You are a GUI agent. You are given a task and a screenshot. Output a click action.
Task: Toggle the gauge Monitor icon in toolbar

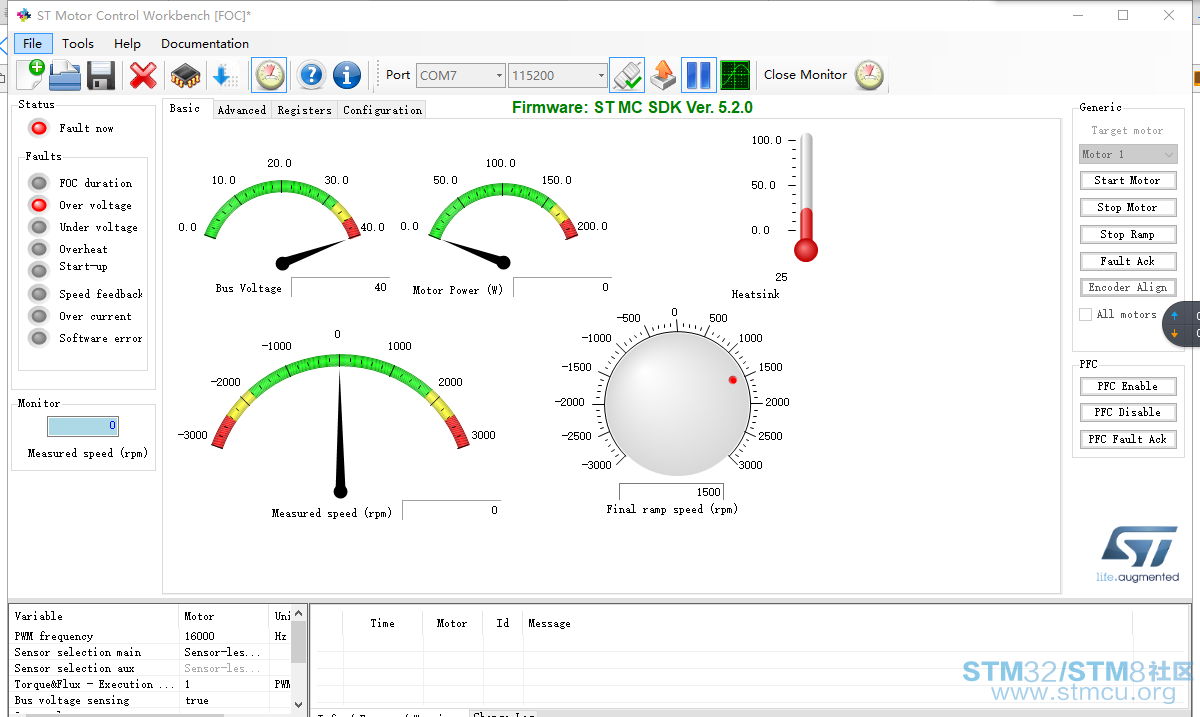pos(269,75)
